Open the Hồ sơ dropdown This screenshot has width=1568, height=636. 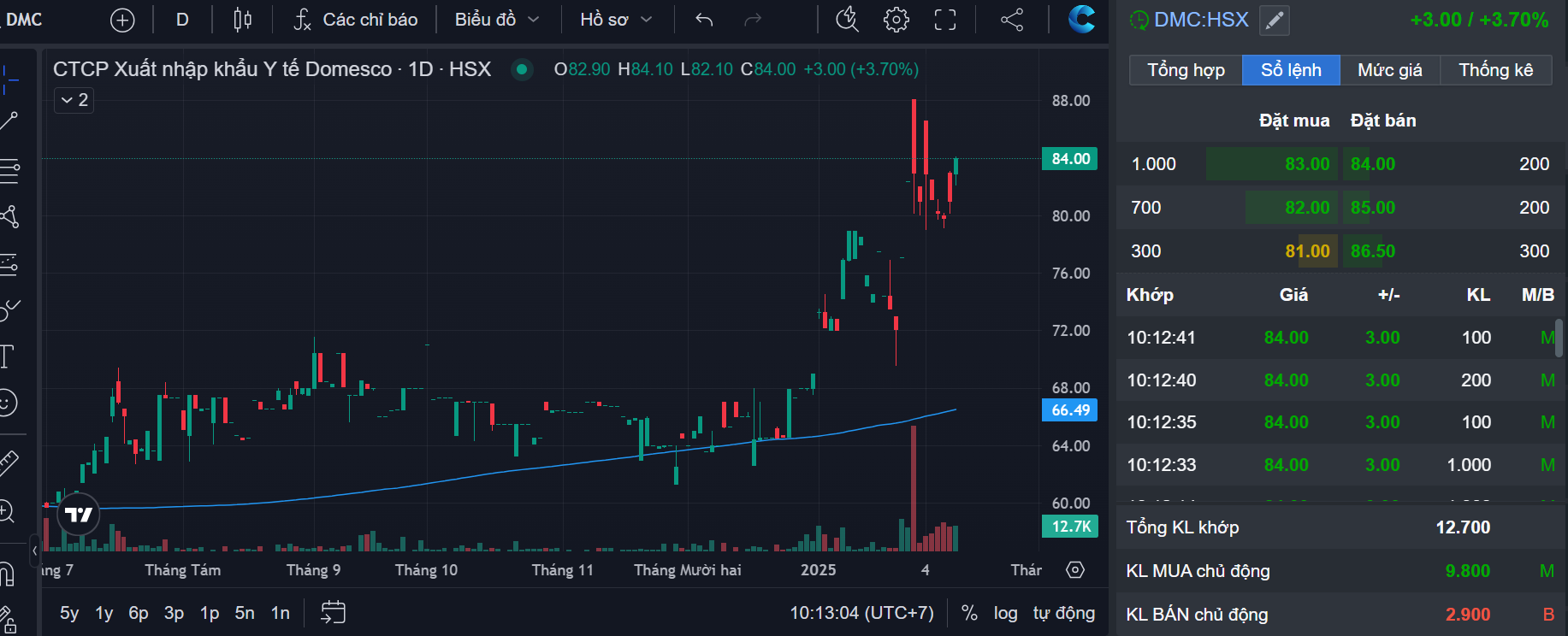(x=616, y=20)
